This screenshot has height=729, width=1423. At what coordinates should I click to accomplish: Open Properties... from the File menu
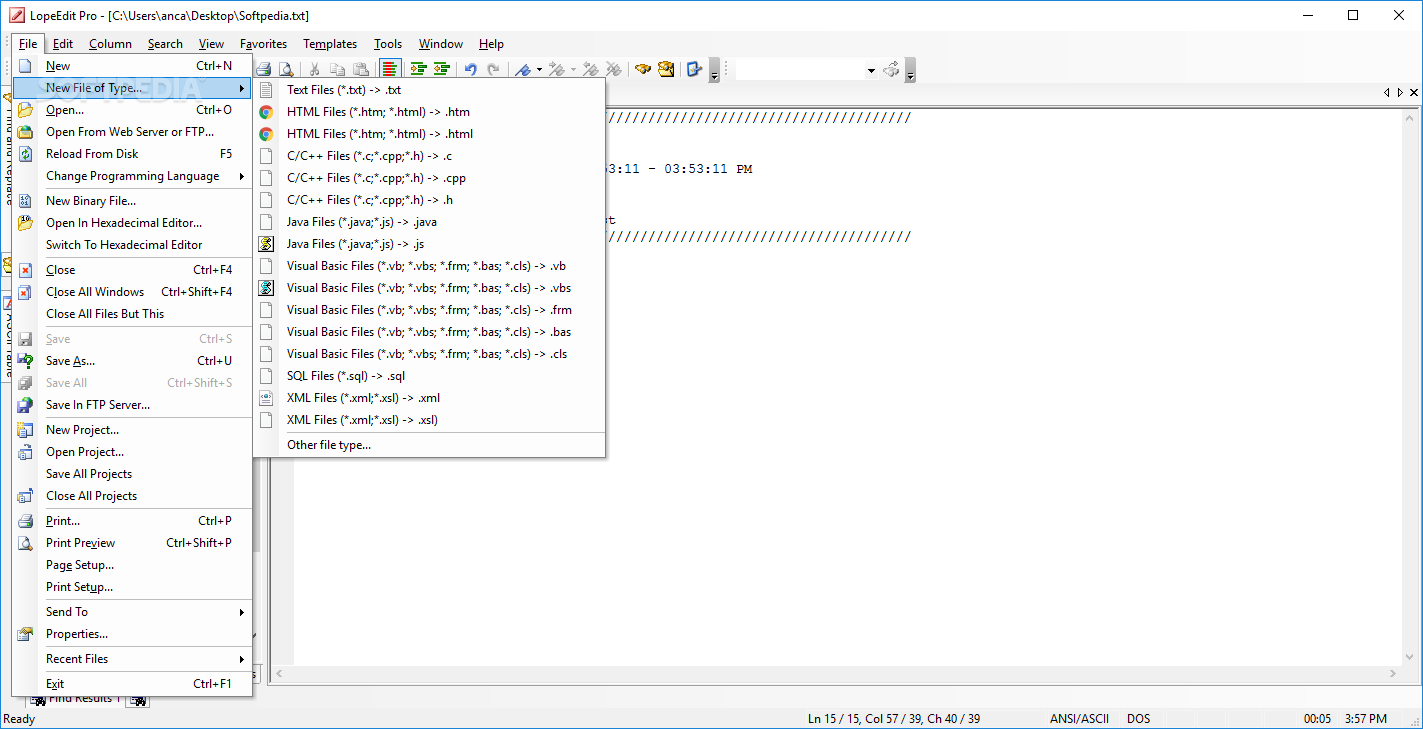coord(132,634)
